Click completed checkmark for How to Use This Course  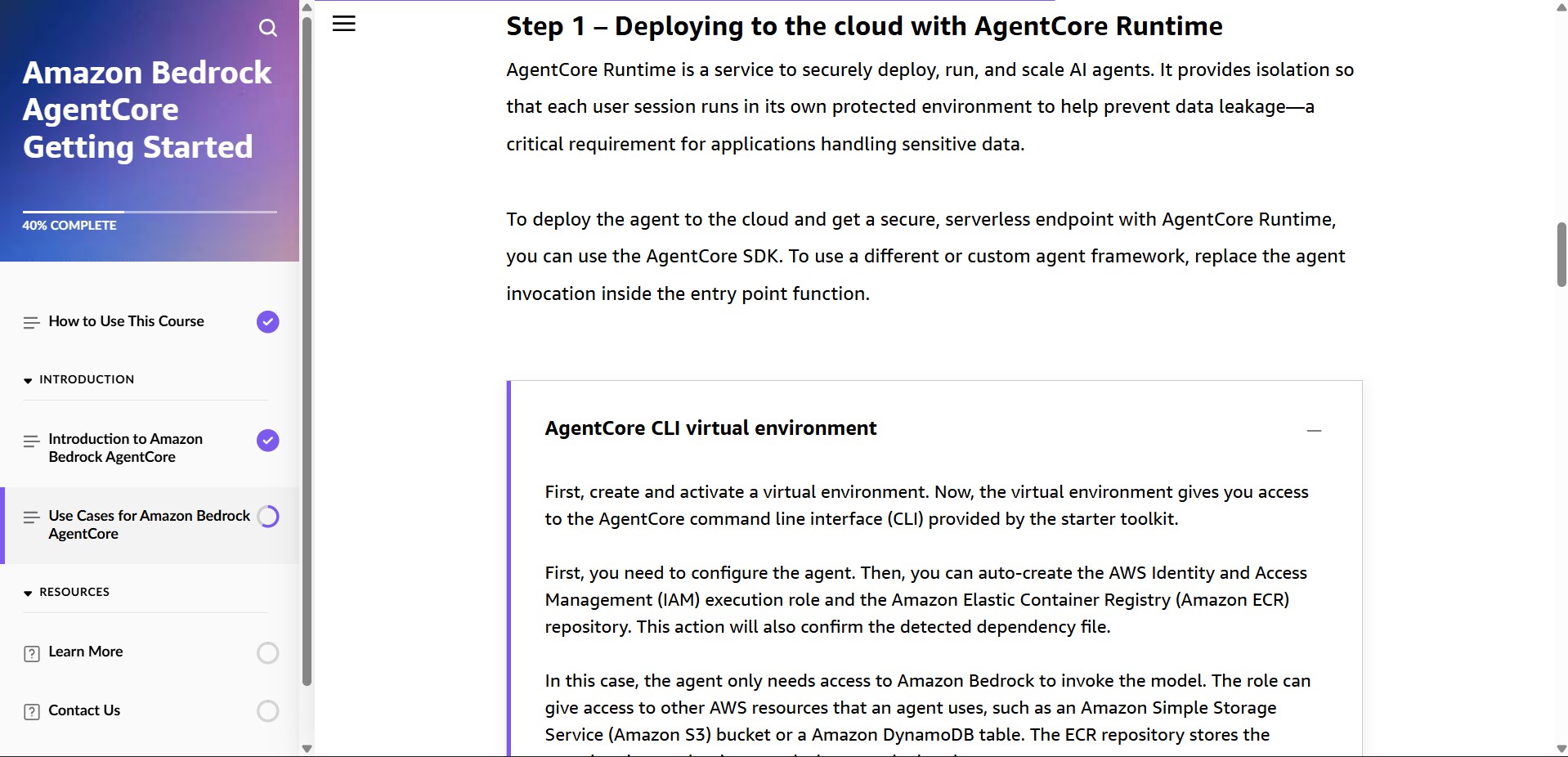[267, 322]
